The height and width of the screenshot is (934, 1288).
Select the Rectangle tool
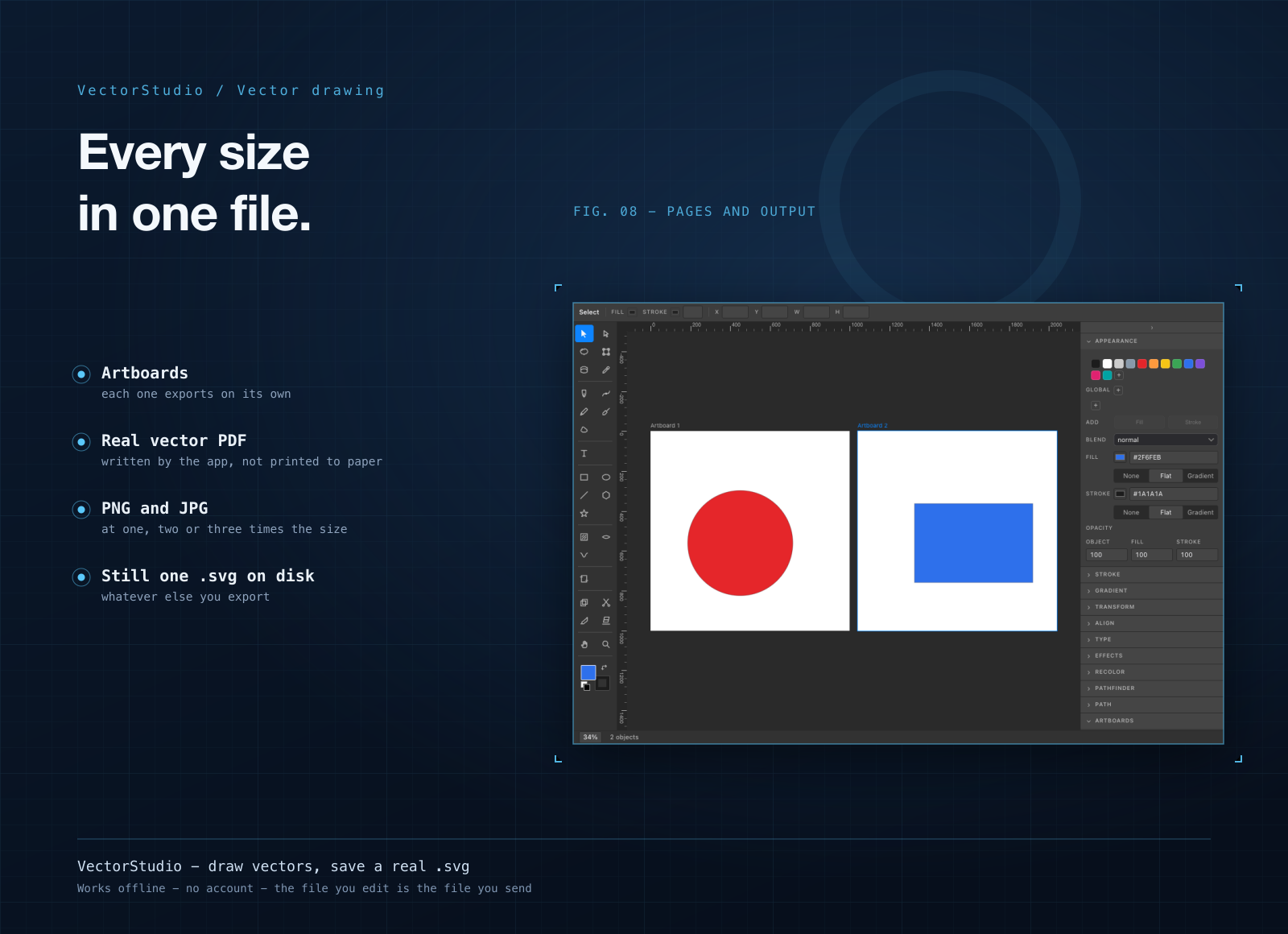pos(584,477)
